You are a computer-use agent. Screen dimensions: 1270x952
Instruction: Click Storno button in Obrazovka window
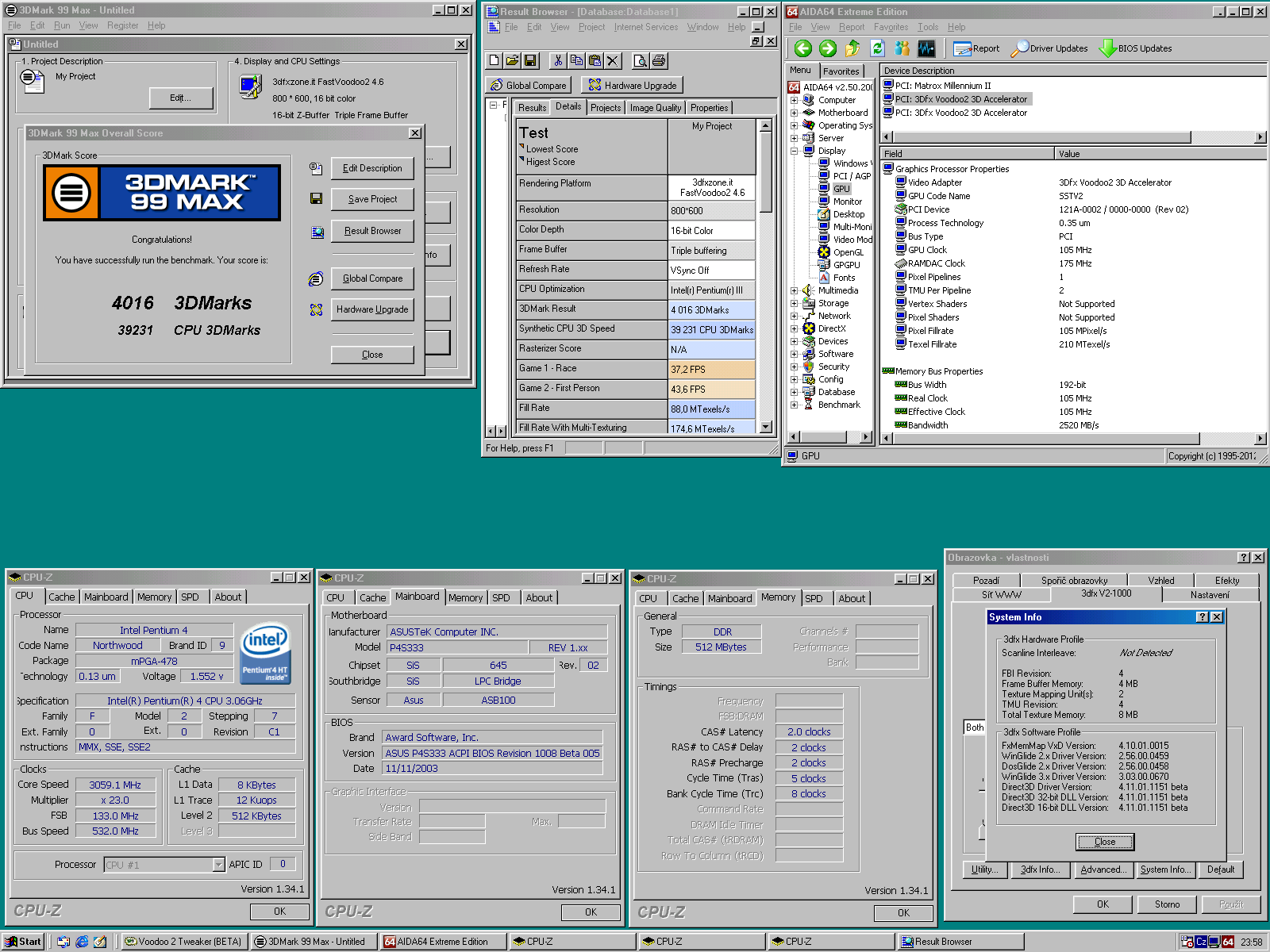1167,904
